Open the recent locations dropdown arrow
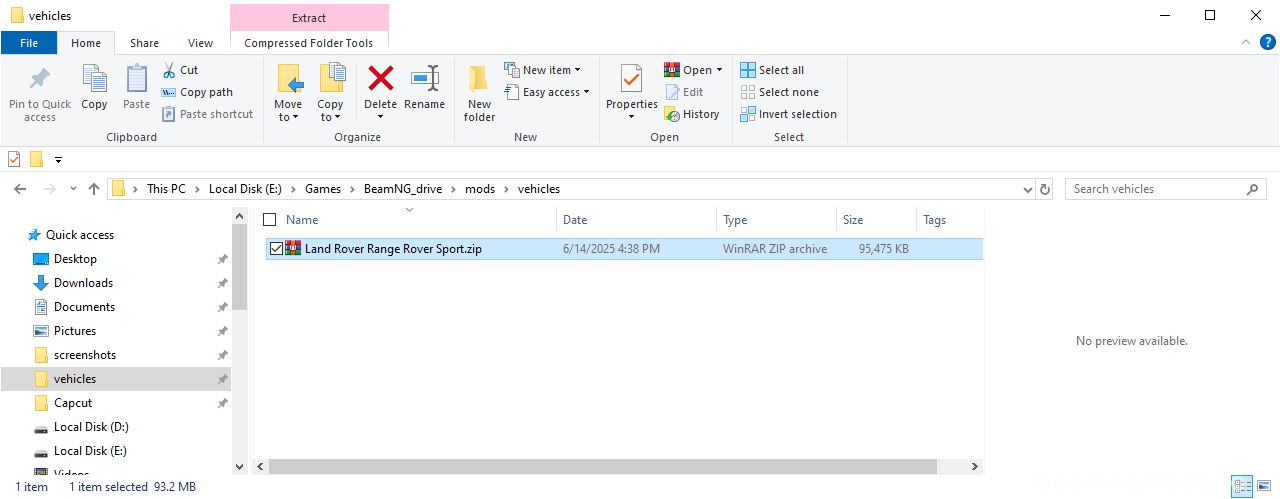This screenshot has width=1280, height=499. pos(73,189)
